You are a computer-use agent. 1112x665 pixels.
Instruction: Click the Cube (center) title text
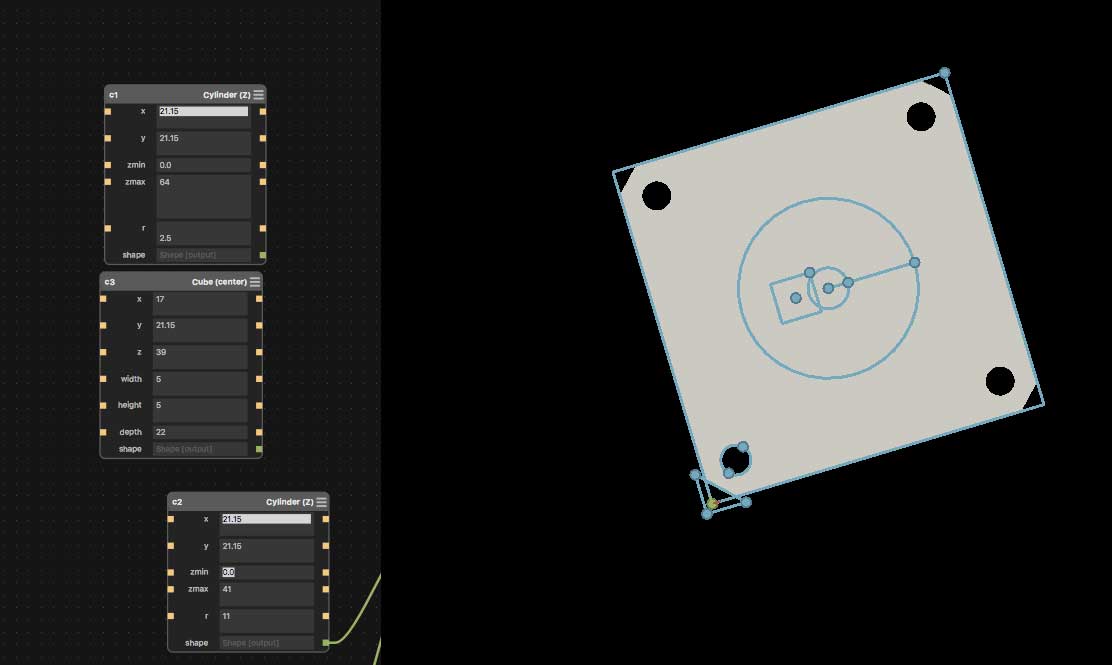(x=219, y=282)
